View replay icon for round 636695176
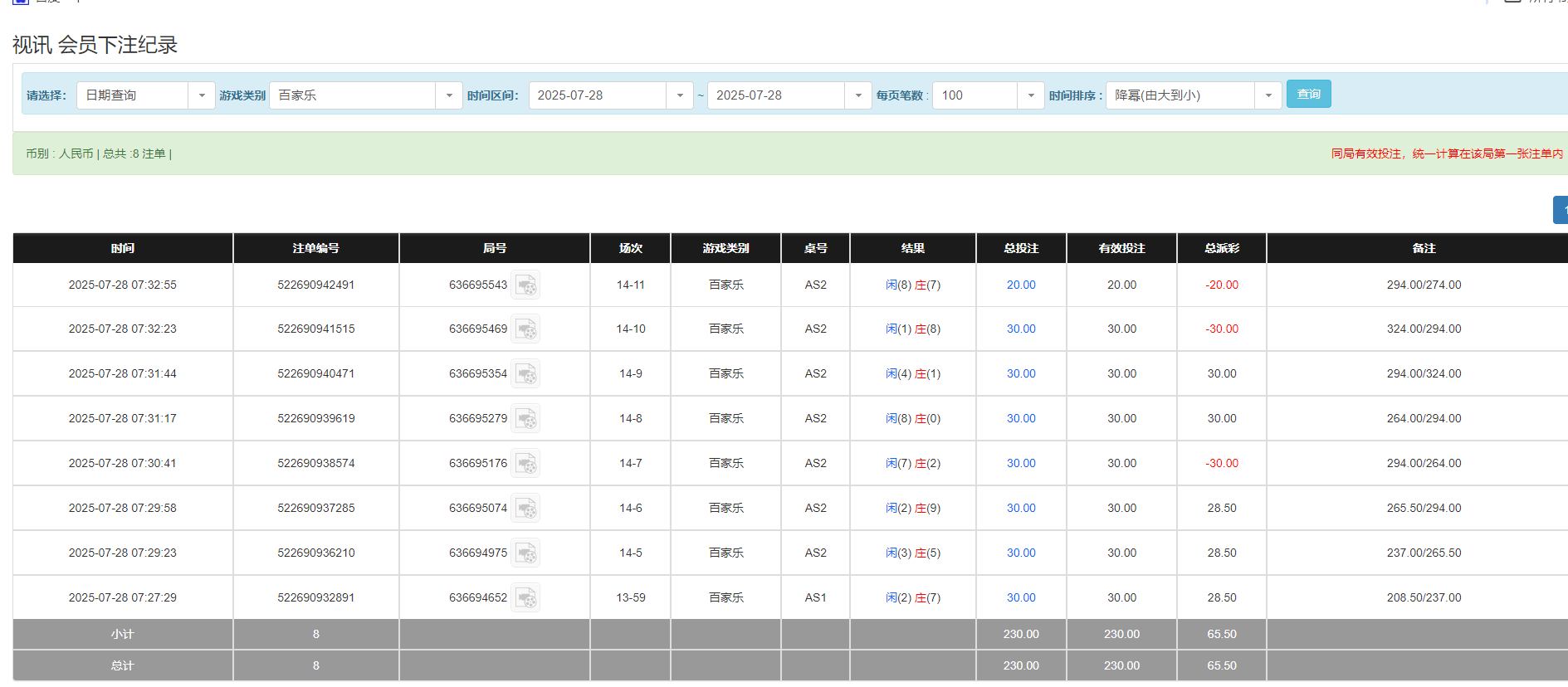Screen dimensions: 1568x687 [x=525, y=464]
